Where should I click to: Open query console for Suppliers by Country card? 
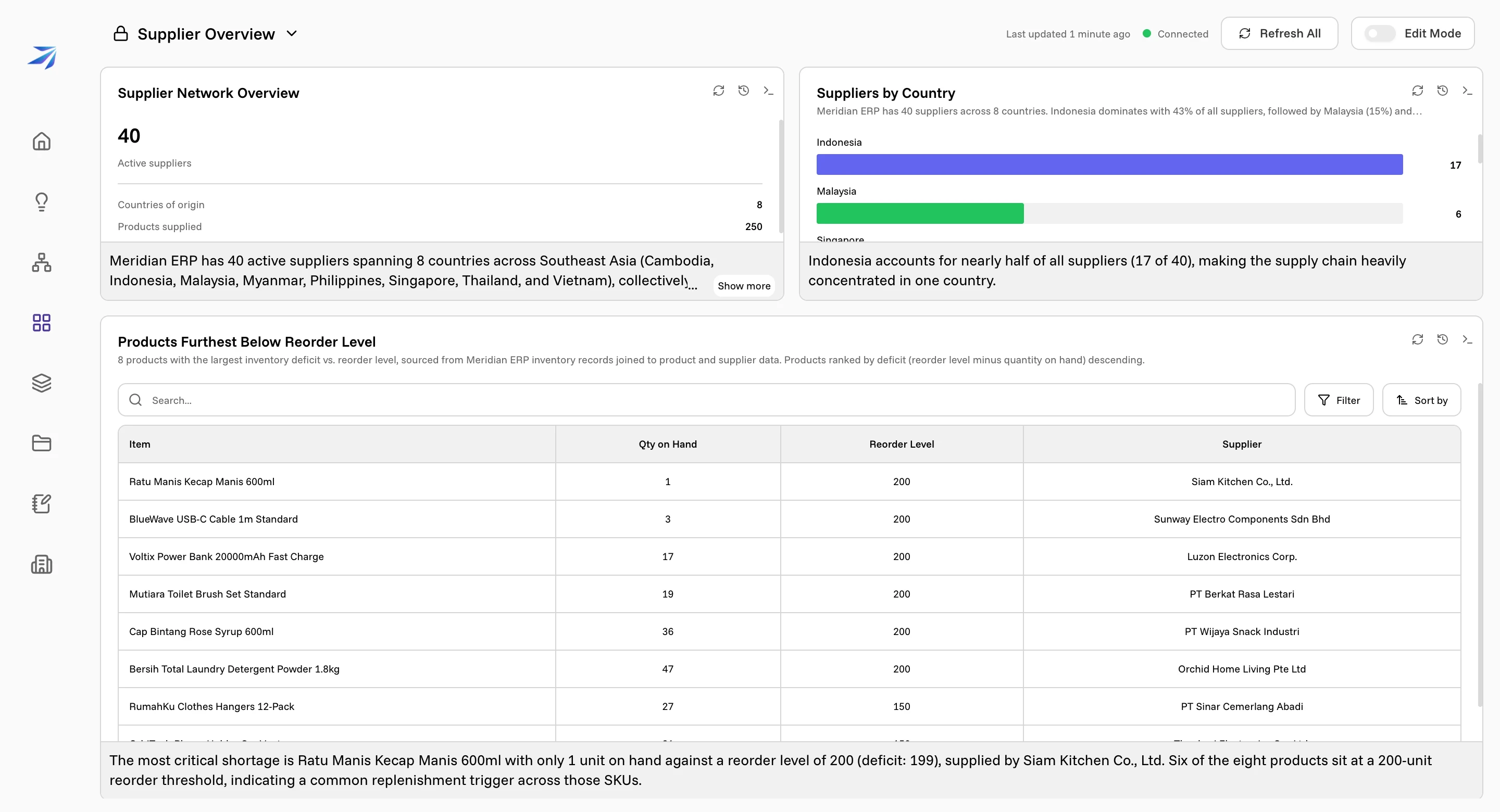coord(1467,91)
